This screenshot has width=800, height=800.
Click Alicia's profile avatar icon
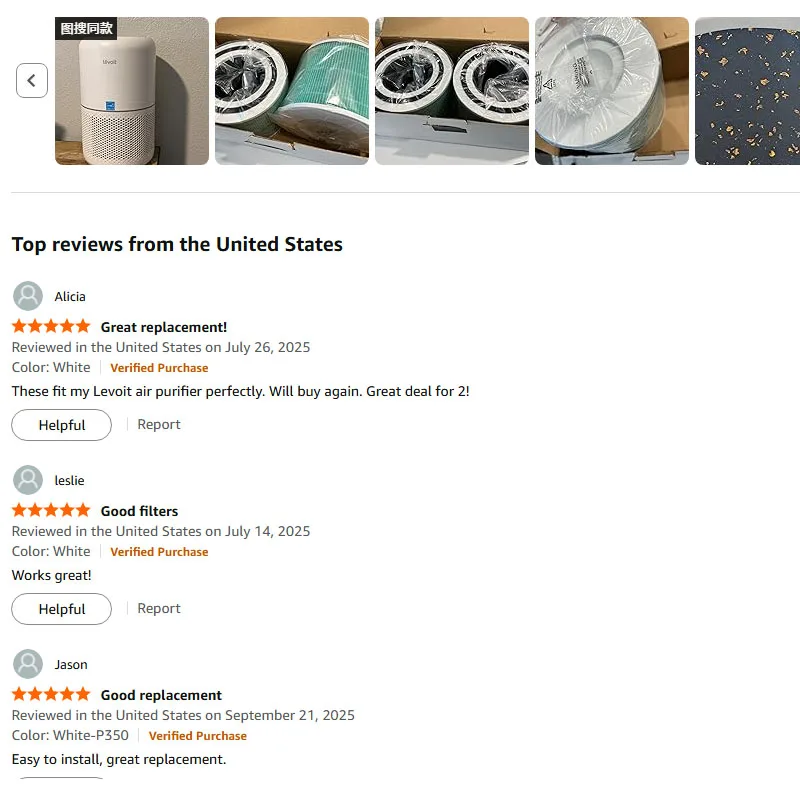(28, 296)
